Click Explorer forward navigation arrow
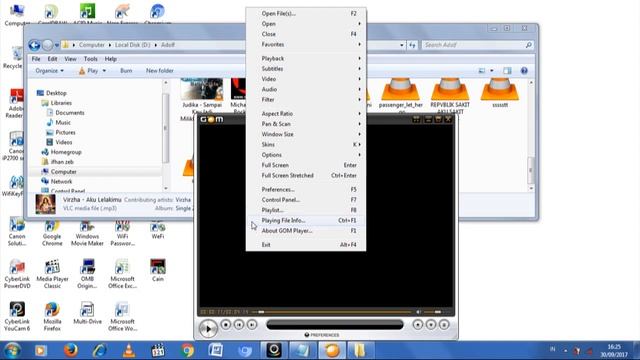This screenshot has width=640, height=360. (x=48, y=45)
